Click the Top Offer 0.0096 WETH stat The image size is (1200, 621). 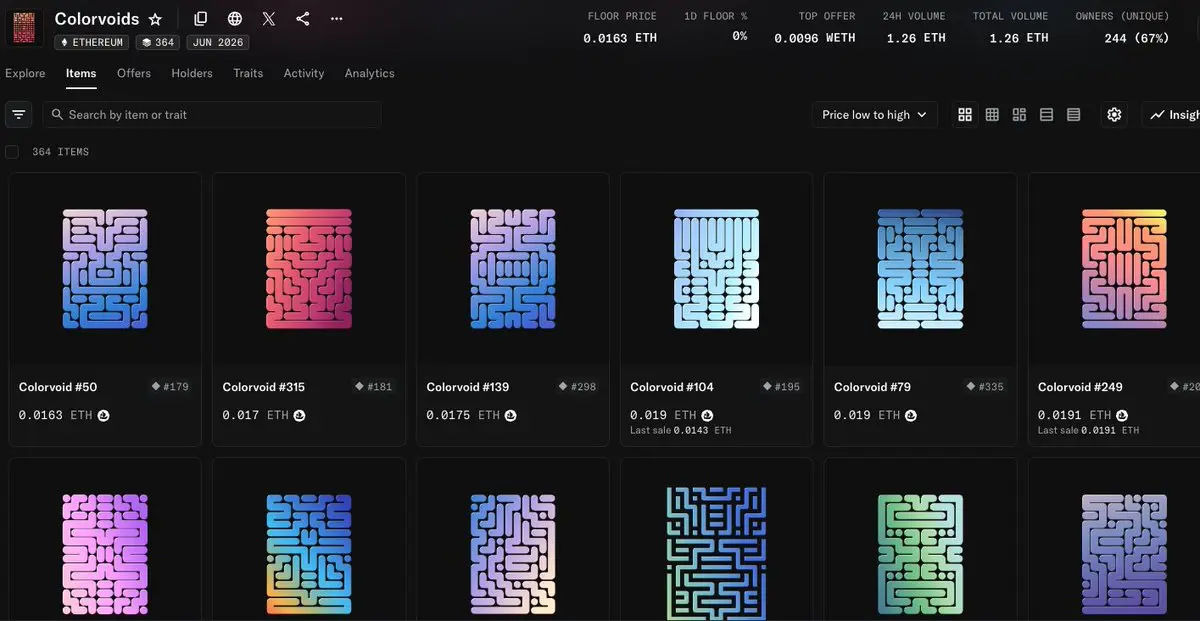[814, 28]
